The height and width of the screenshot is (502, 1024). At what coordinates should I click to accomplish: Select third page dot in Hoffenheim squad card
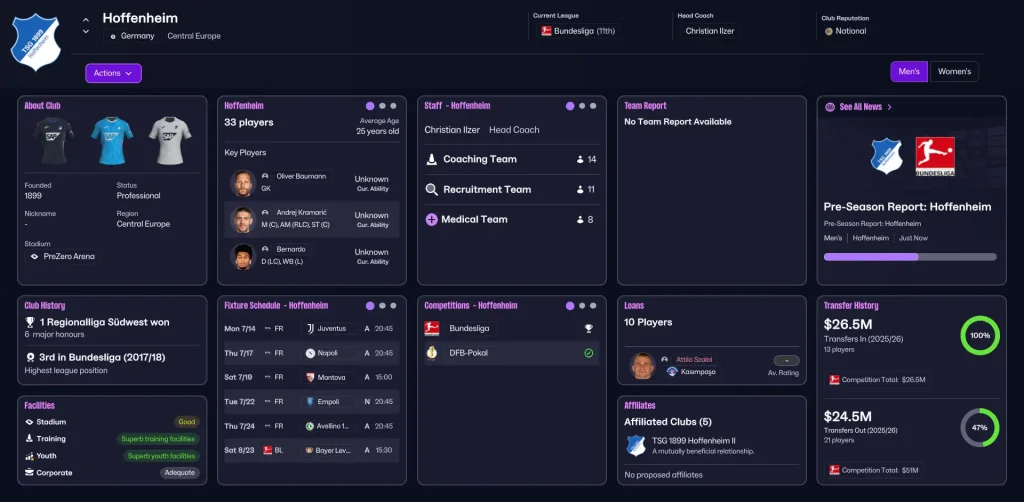(x=393, y=106)
